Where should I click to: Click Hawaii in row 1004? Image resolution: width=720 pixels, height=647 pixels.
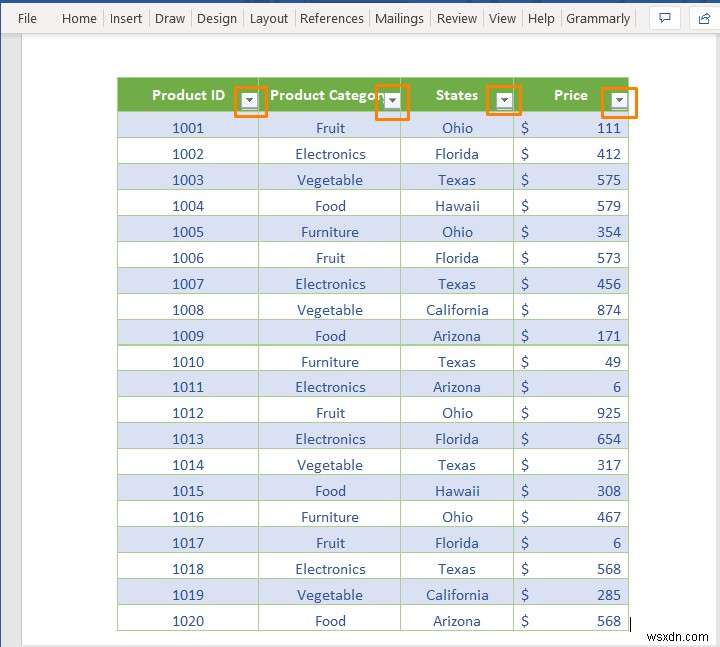click(x=457, y=206)
